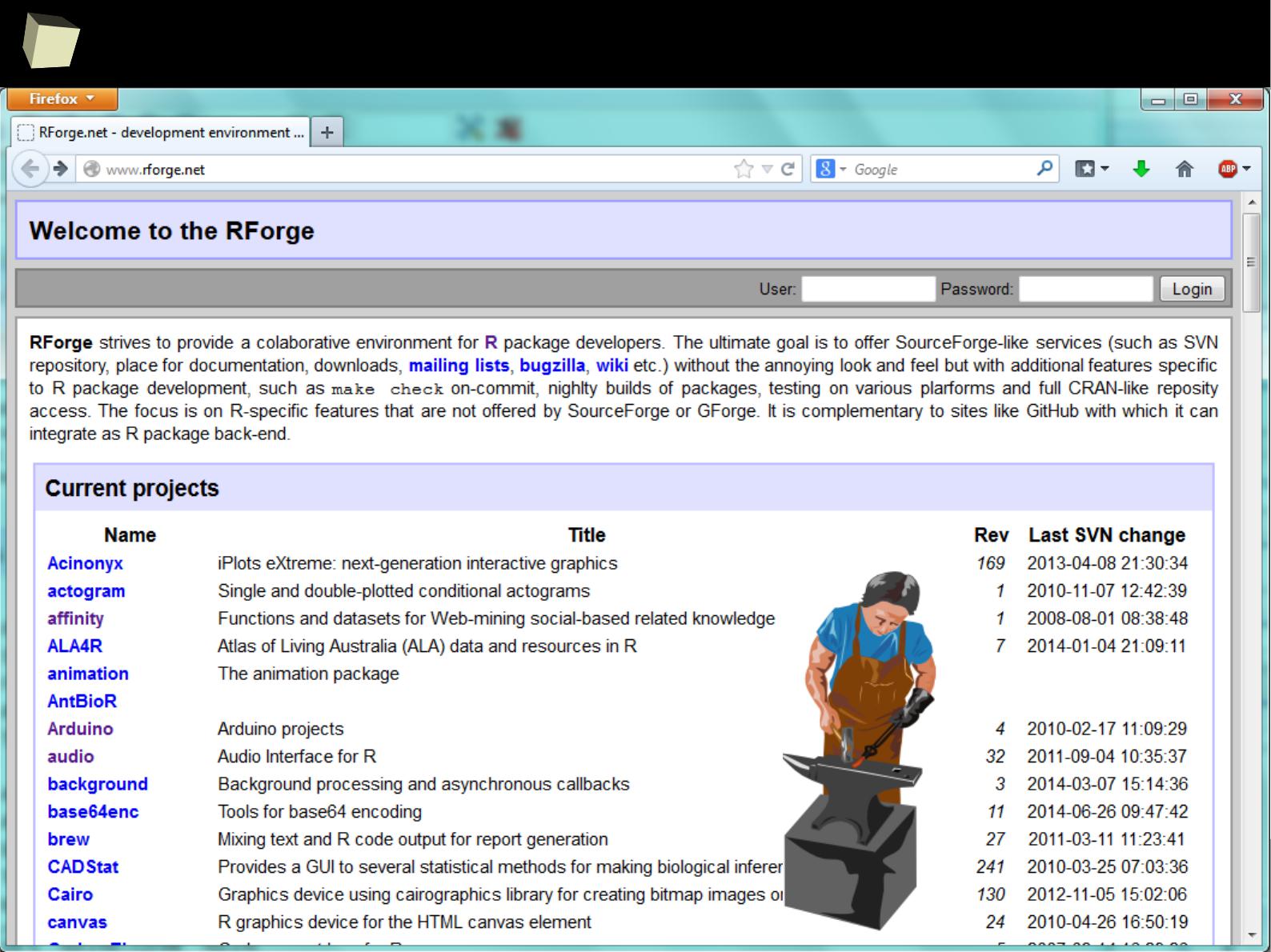This screenshot has width=1271, height=952.
Task: Click the search magnifier icon
Action: coord(1044,168)
